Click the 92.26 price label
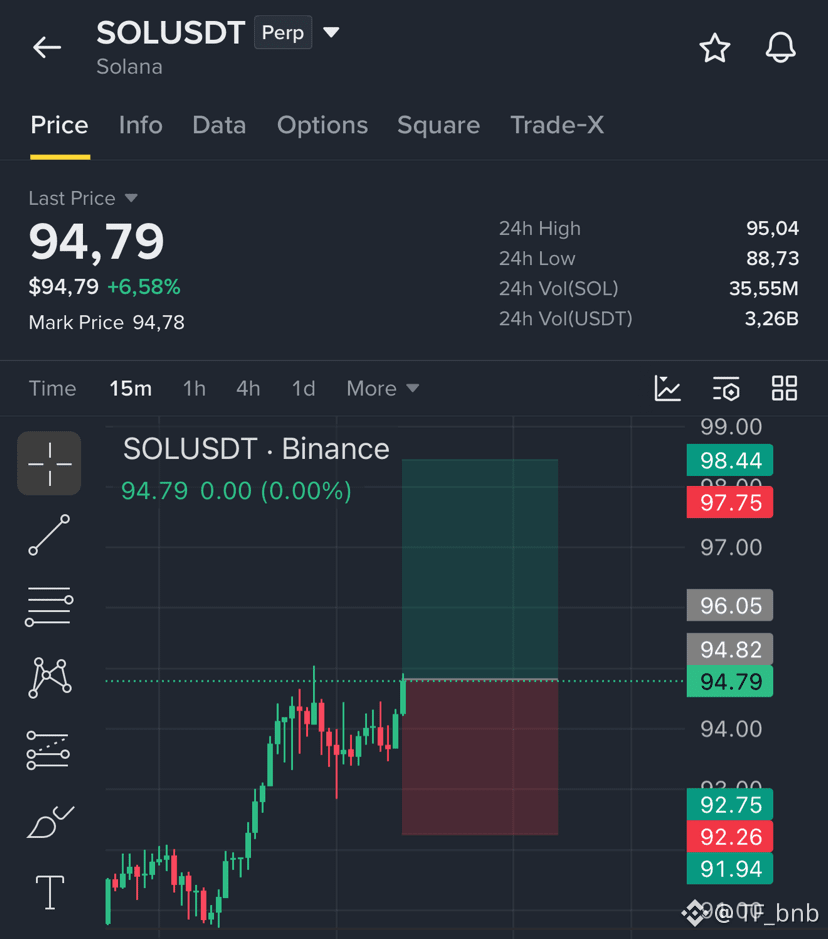 730,837
